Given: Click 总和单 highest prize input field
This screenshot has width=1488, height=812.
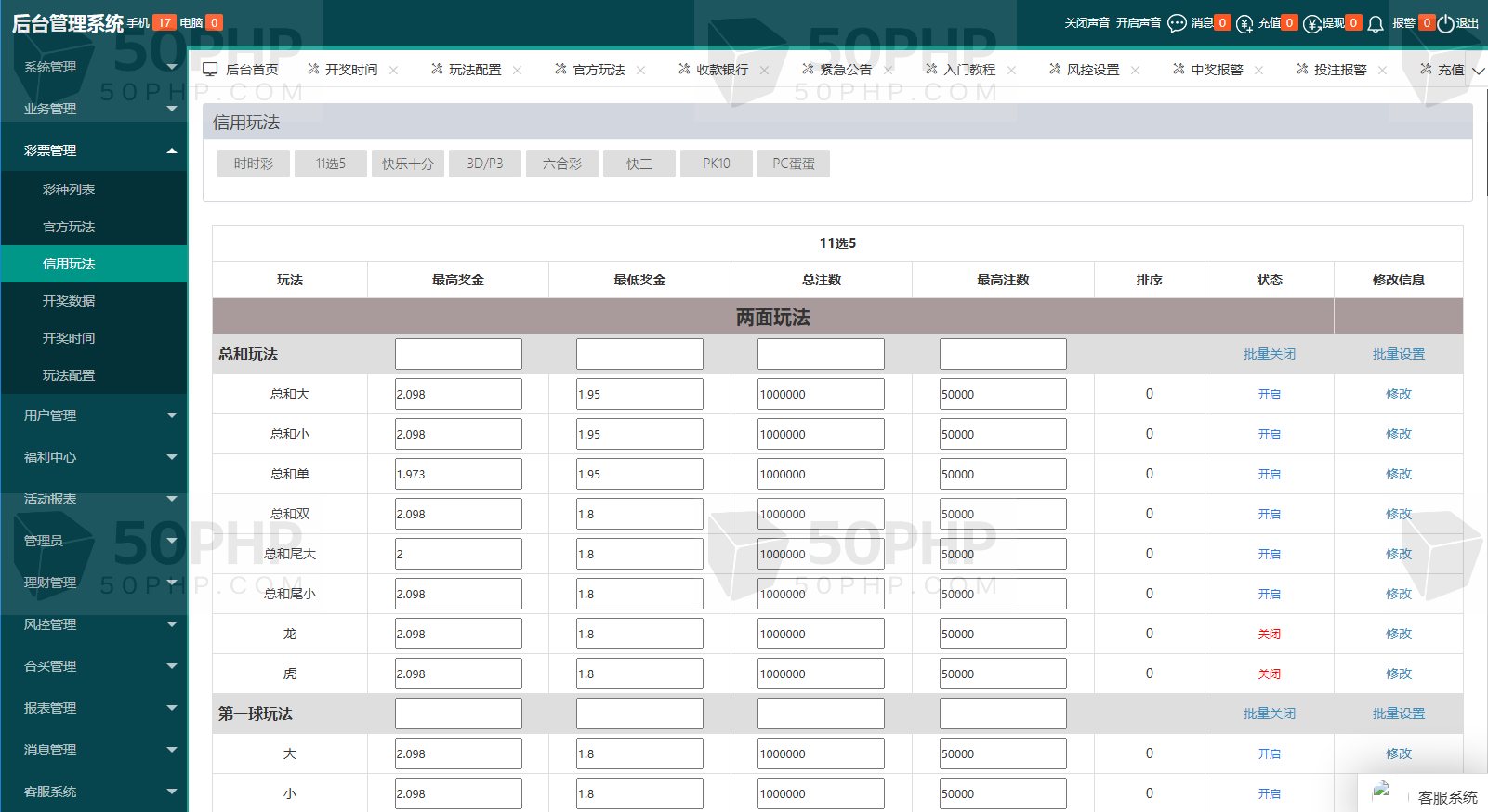Looking at the screenshot, I should (458, 474).
